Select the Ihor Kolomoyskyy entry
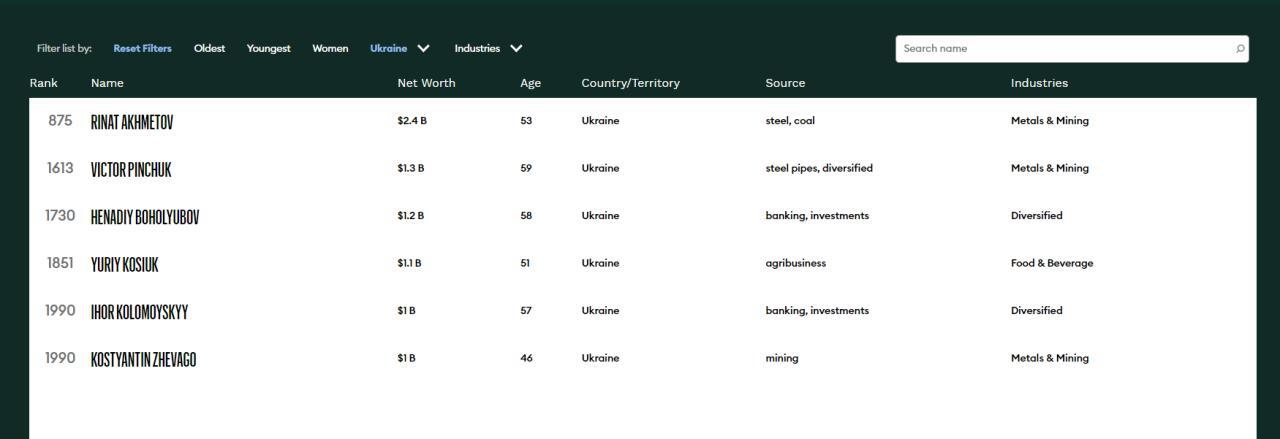This screenshot has height=439, width=1280. pyautogui.click(x=139, y=312)
